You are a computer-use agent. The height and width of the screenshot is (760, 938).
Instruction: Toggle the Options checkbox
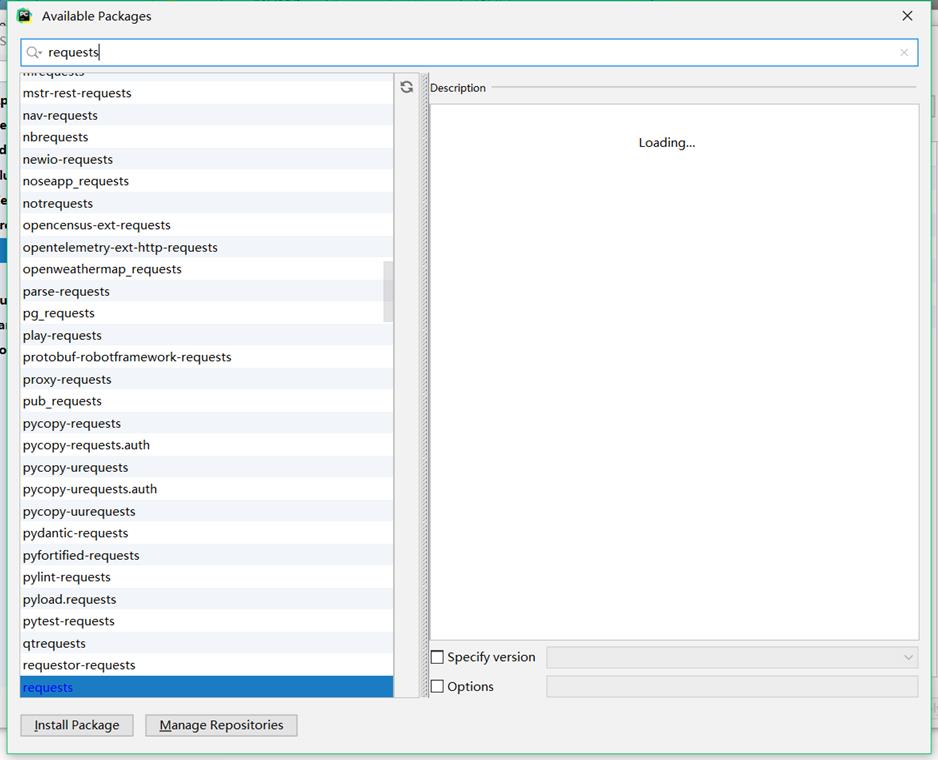(437, 687)
